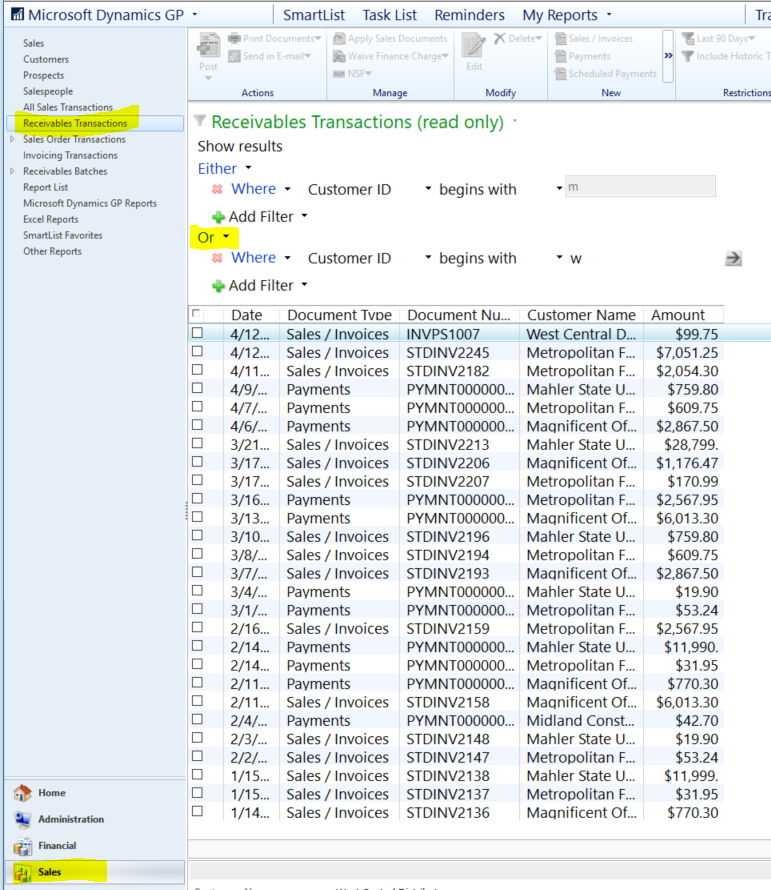Check the INVPS1007 row checkbox
This screenshot has width=771, height=890.
point(197,333)
